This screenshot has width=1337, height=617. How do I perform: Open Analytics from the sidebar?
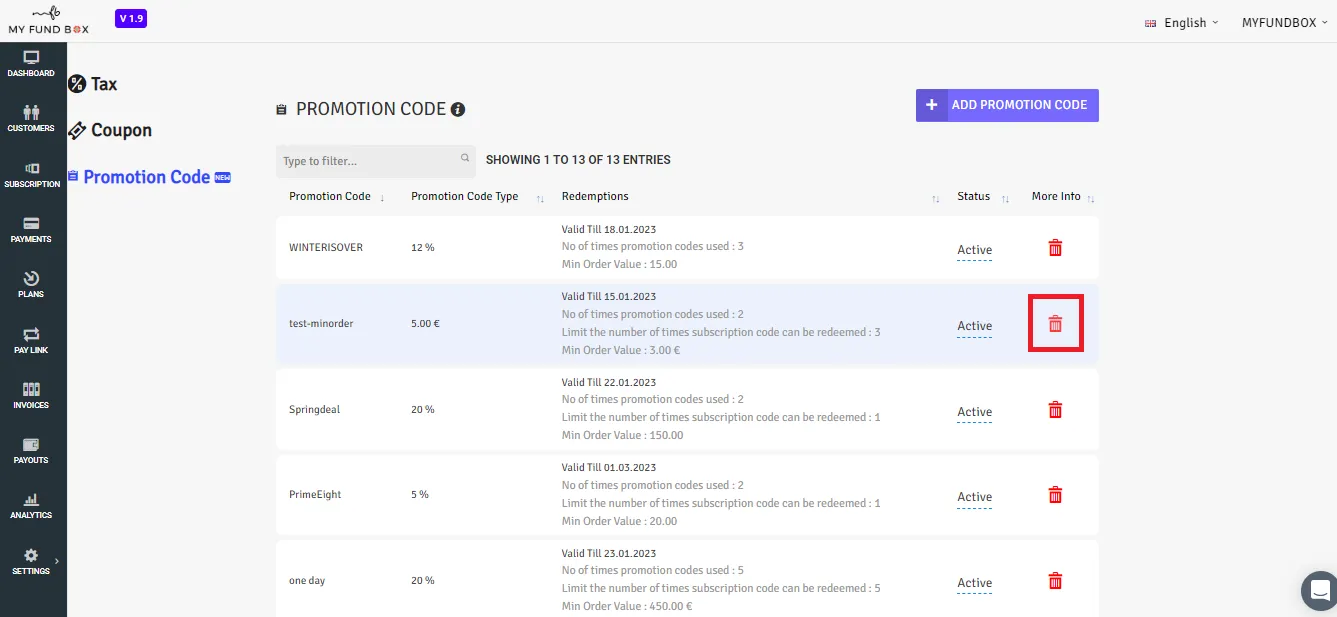click(x=31, y=506)
